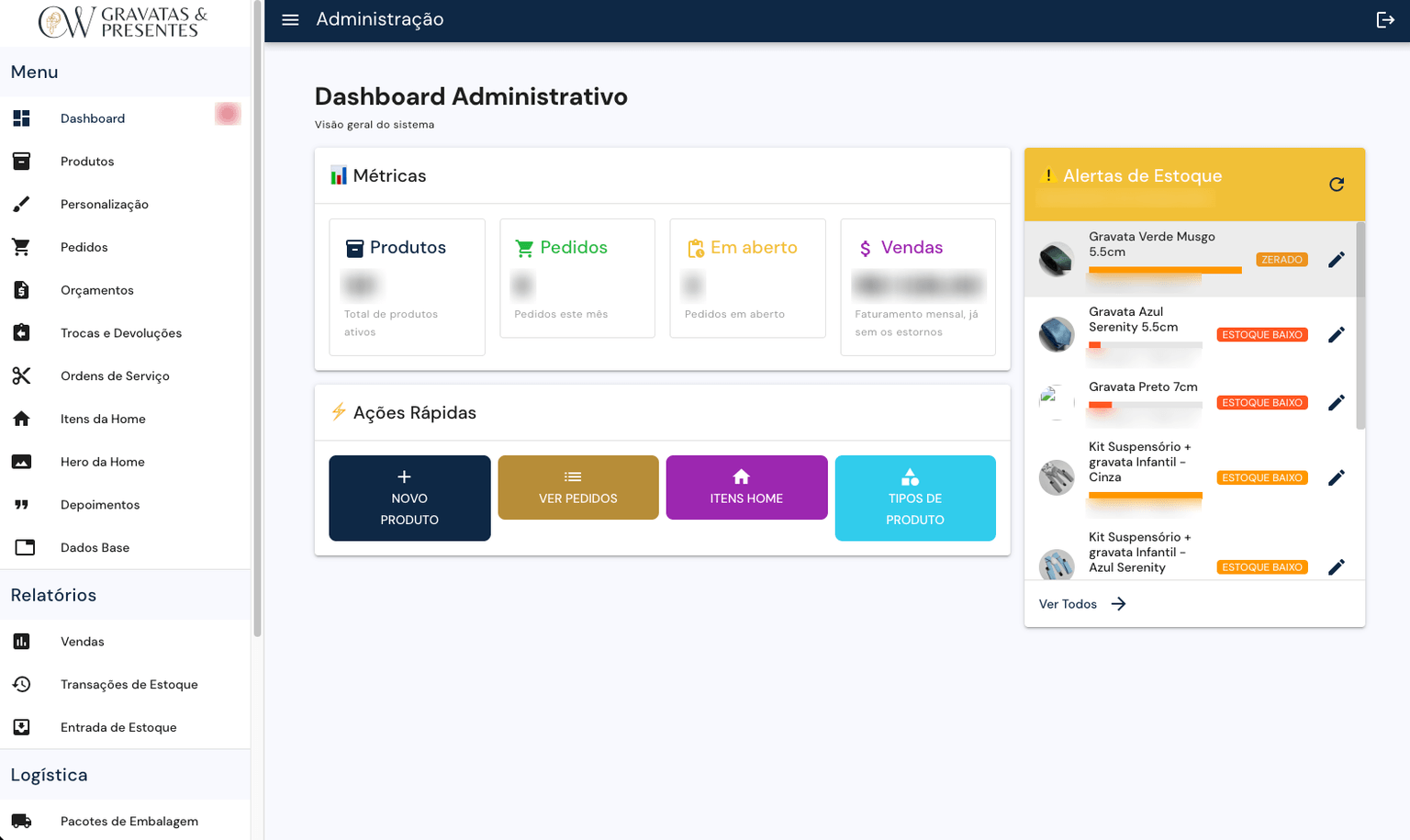Edit Gravata Verde Musgo 5.5cm stock

pos(1337,260)
